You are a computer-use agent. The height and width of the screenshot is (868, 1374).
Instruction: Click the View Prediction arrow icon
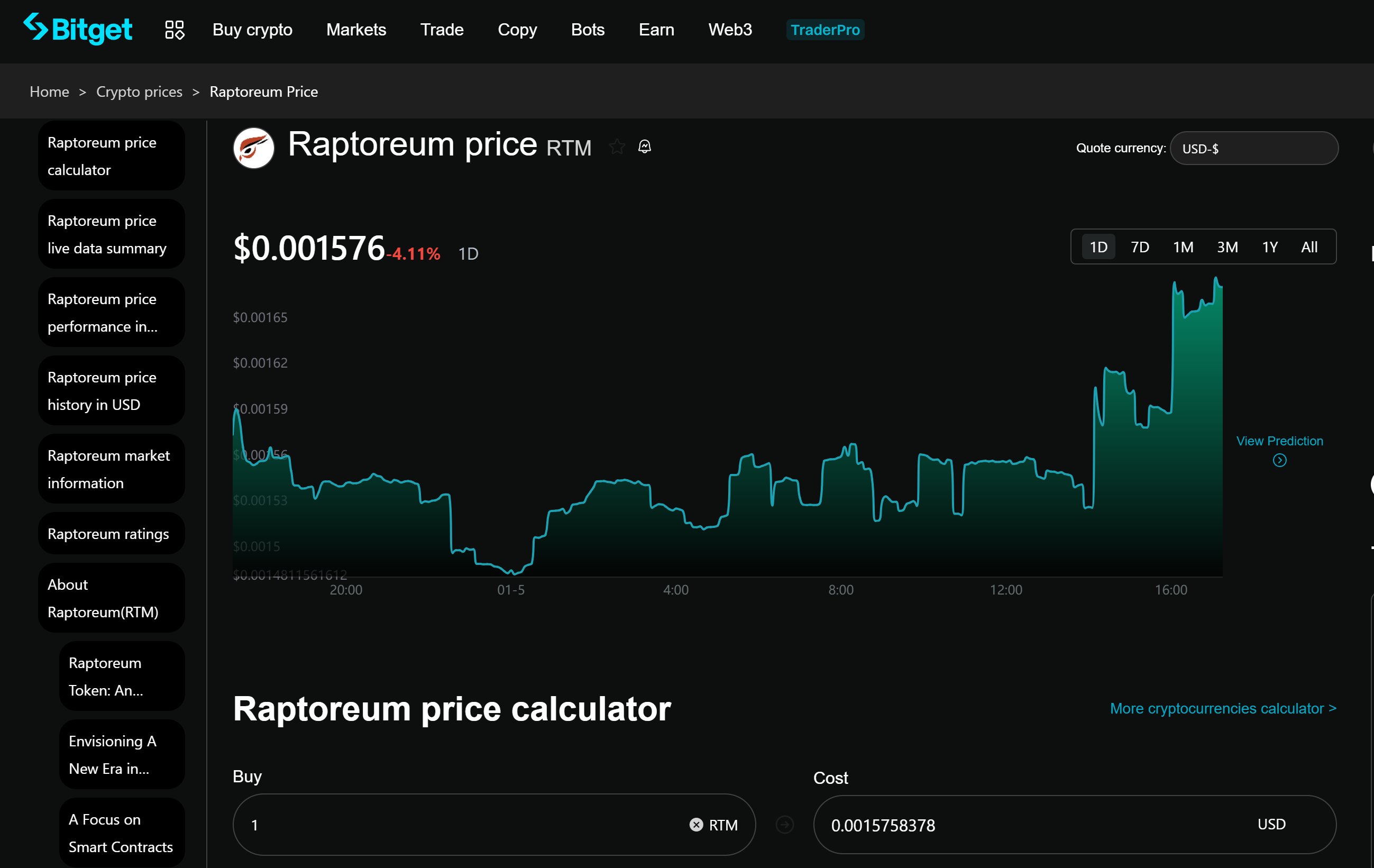click(x=1279, y=460)
